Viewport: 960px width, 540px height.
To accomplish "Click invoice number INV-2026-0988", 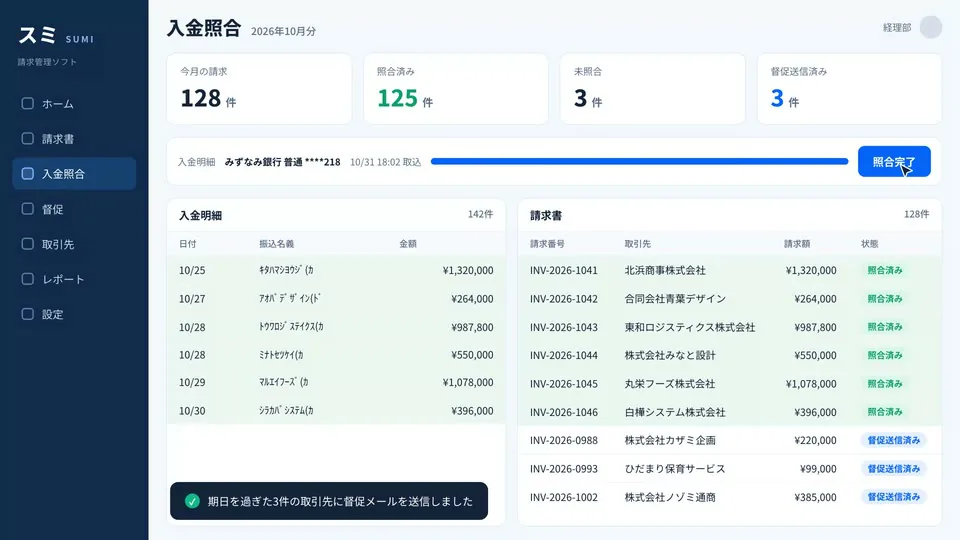I will (x=564, y=440).
